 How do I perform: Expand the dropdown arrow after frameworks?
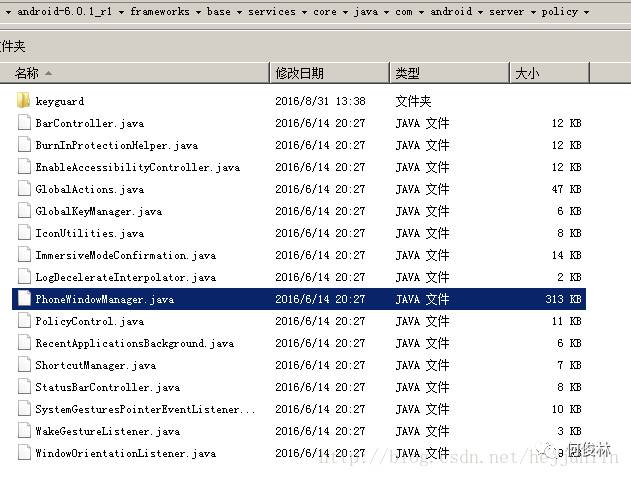(x=198, y=12)
